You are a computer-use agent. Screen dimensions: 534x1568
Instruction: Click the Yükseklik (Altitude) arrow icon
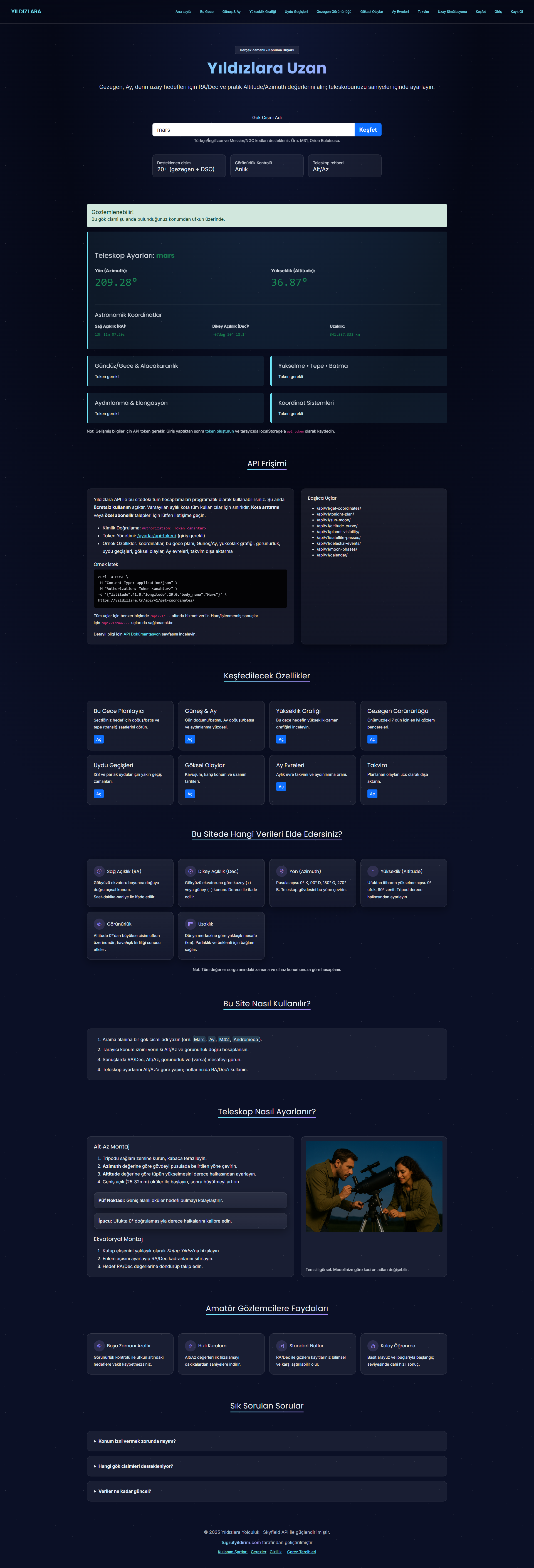(373, 871)
